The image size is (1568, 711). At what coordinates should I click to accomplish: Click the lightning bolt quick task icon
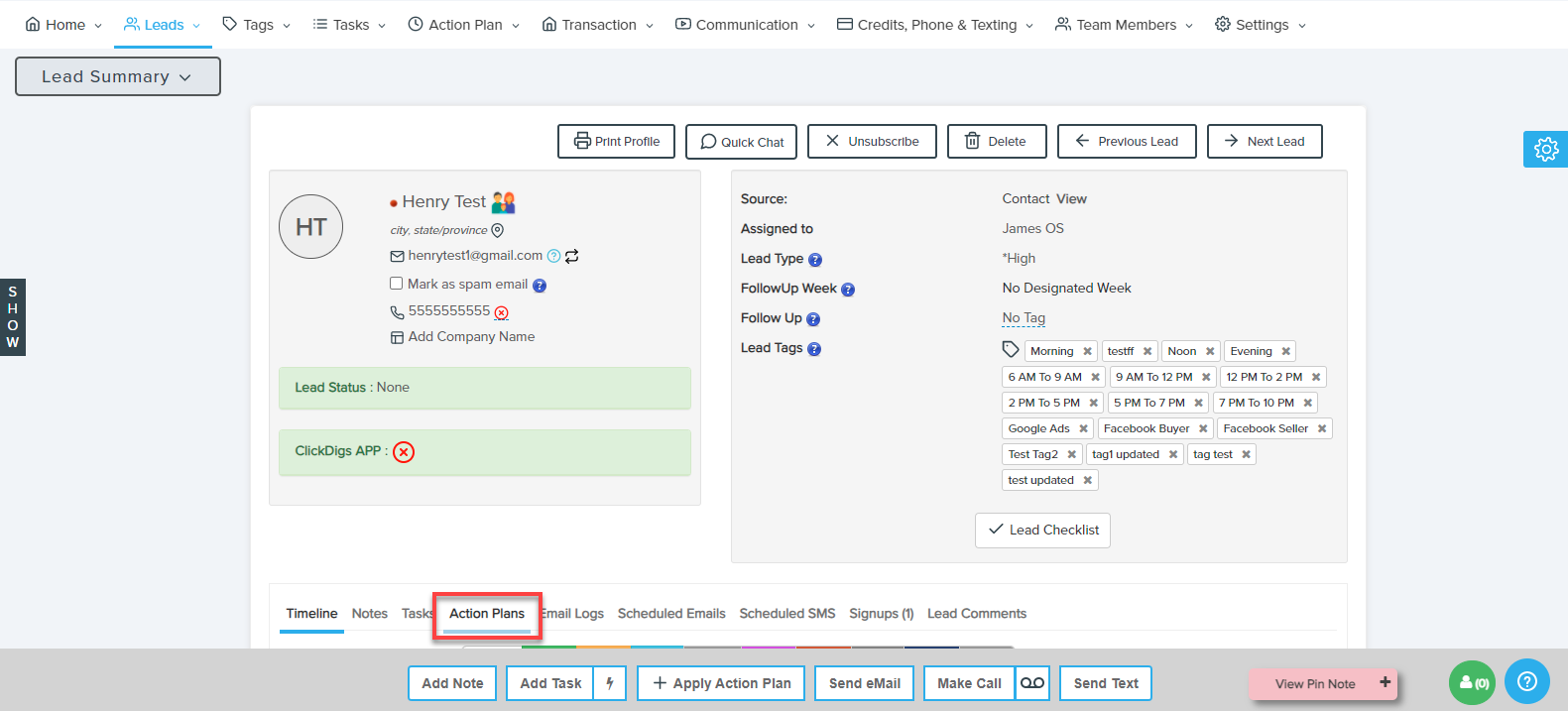click(x=610, y=683)
